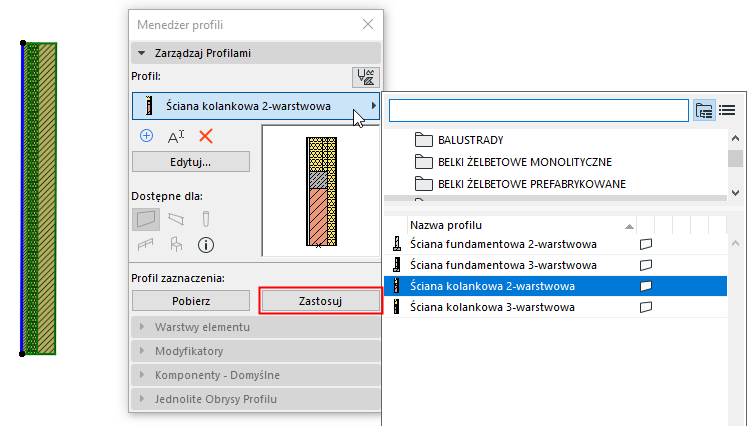The height and width of the screenshot is (426, 747).
Task: Click the info icon under Dostępne dla
Action: pyautogui.click(x=206, y=243)
